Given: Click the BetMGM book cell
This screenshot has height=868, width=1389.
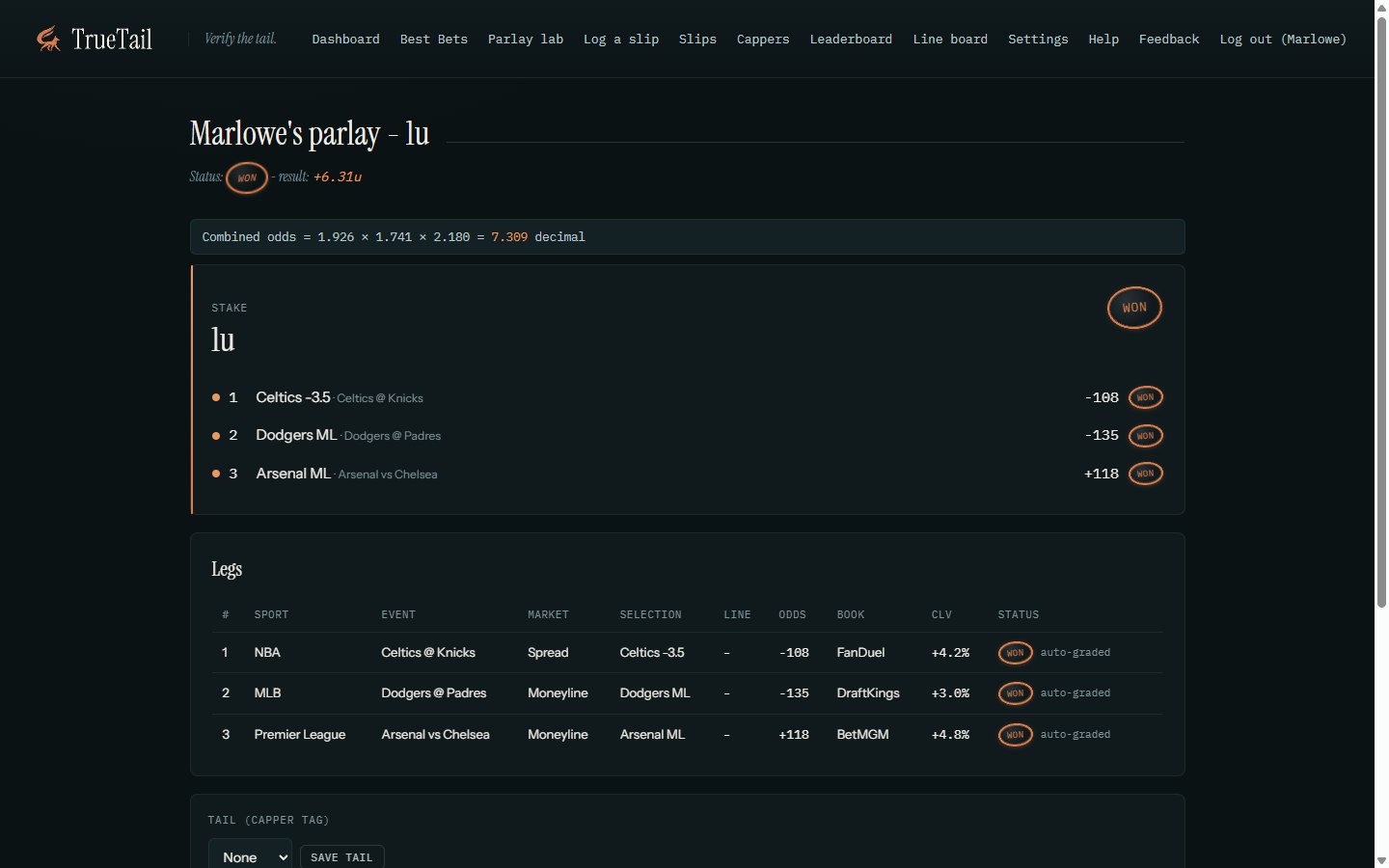Looking at the screenshot, I should (863, 735).
